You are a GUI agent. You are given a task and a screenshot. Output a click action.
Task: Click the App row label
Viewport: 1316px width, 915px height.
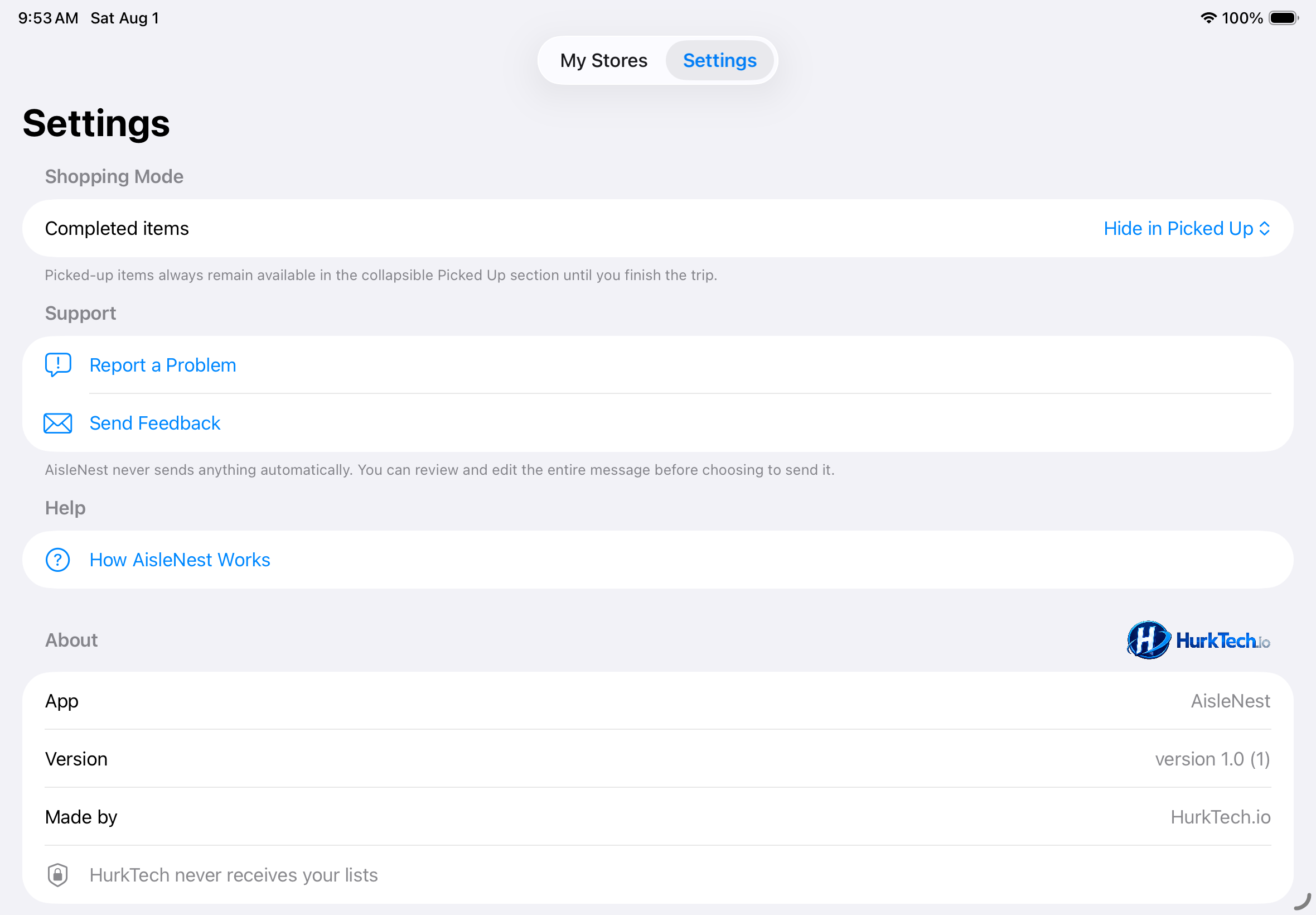62,701
